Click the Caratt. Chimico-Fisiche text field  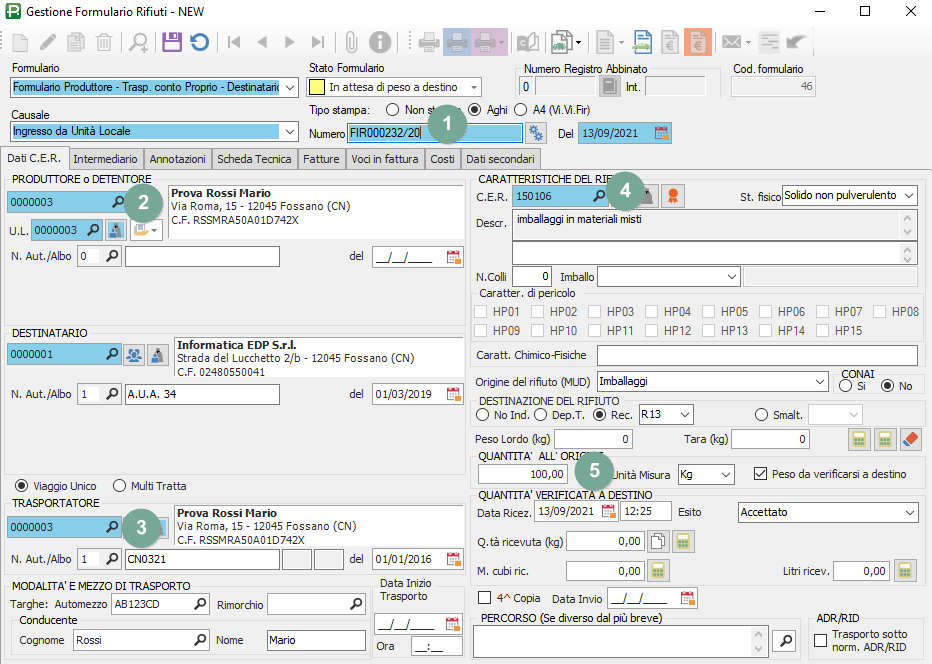tap(756, 355)
